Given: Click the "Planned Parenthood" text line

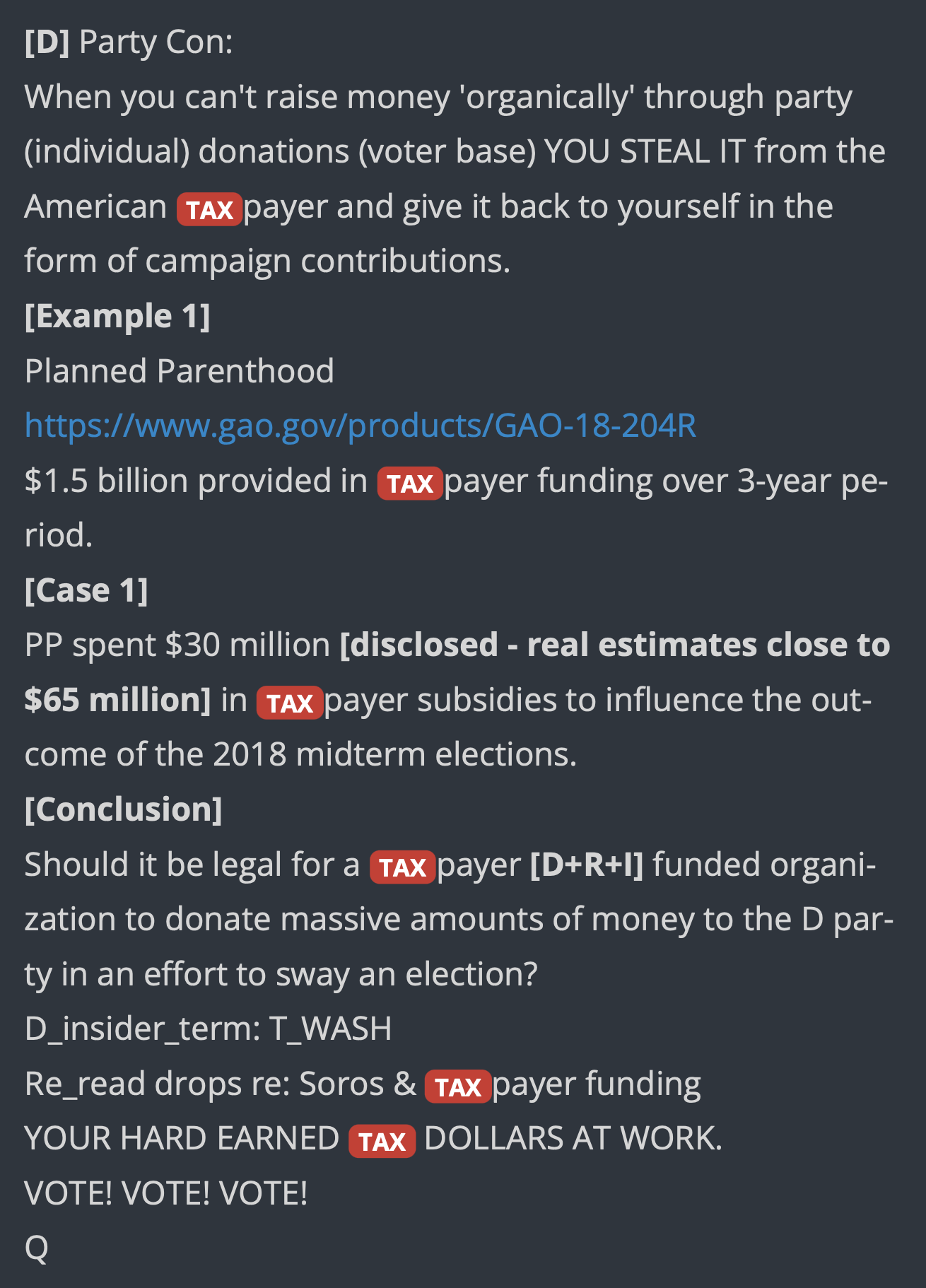Looking at the screenshot, I should [x=179, y=371].
